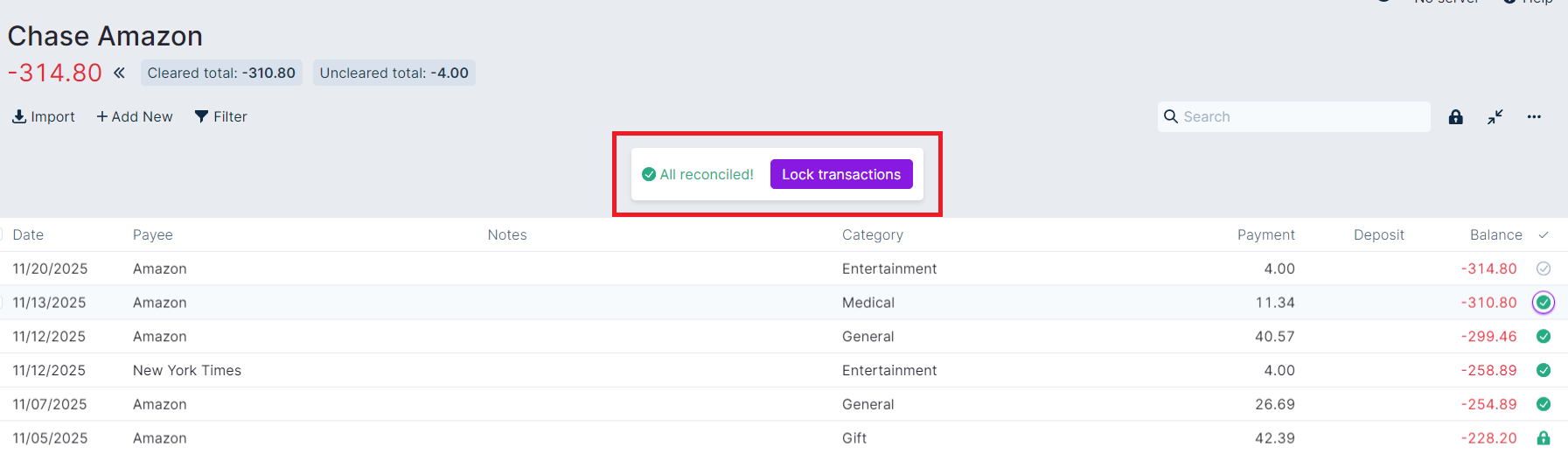Viewport: 1568px width, 454px height.
Task: Sort by the Date column header
Action: click(x=28, y=234)
